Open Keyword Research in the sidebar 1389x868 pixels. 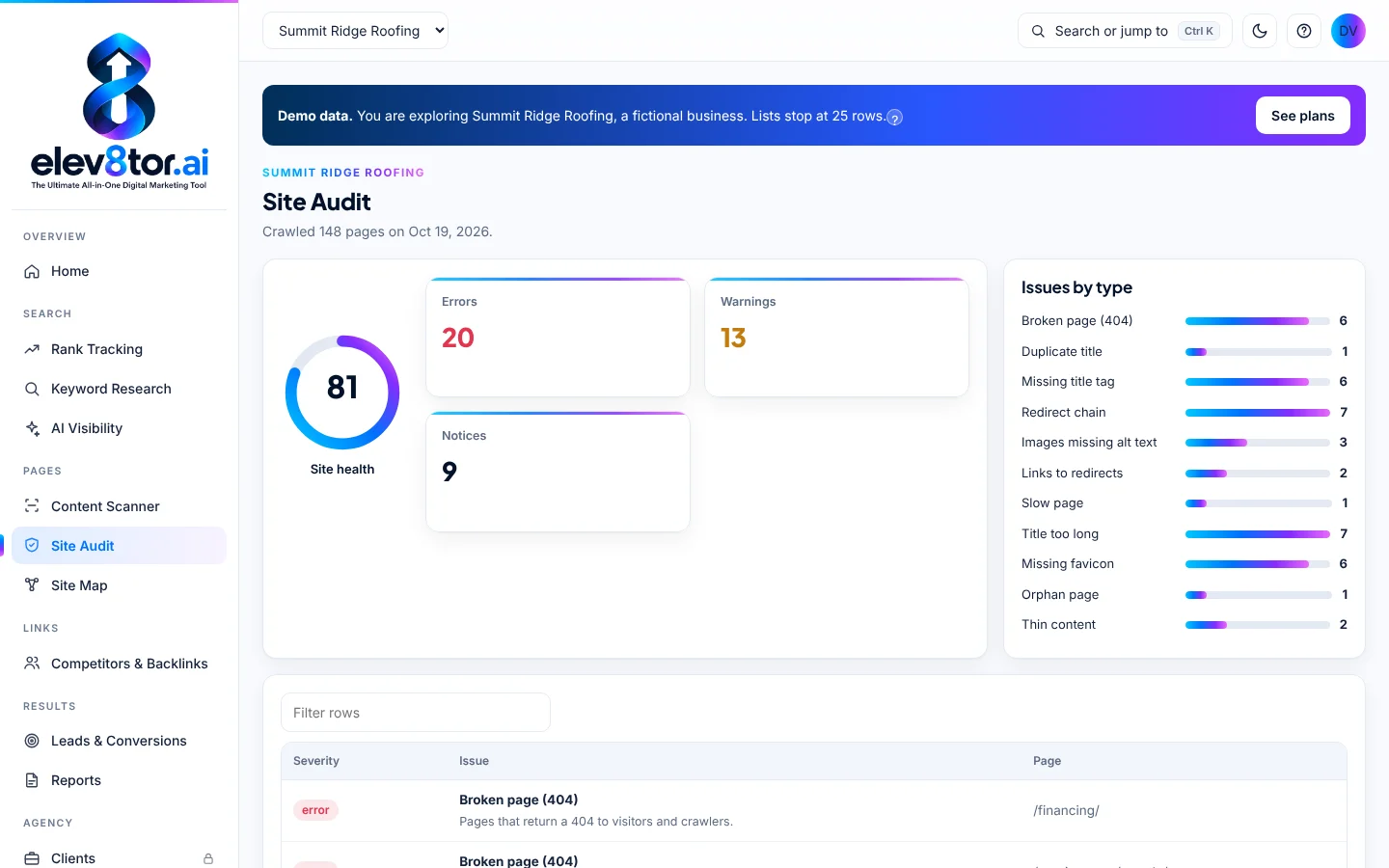point(119,389)
